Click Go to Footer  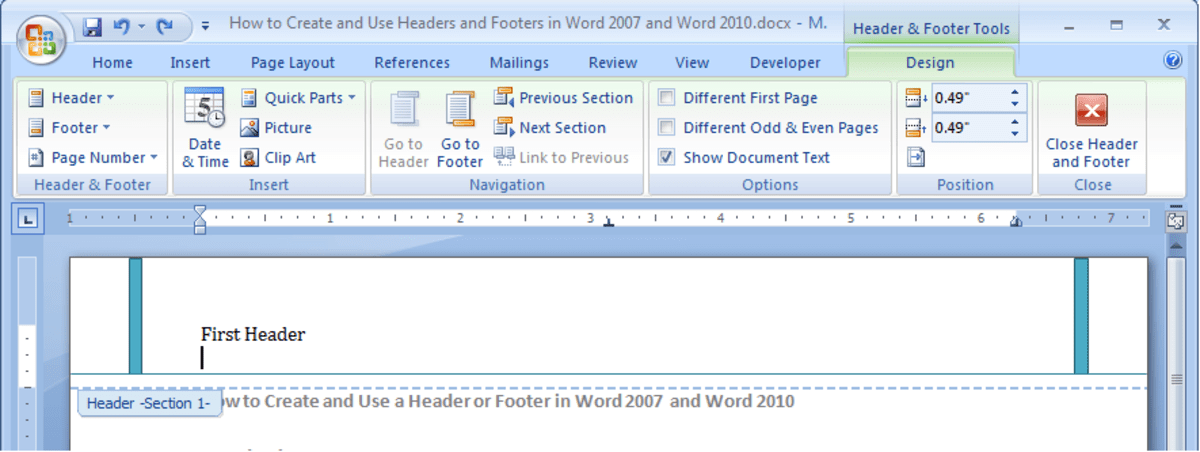[x=460, y=128]
